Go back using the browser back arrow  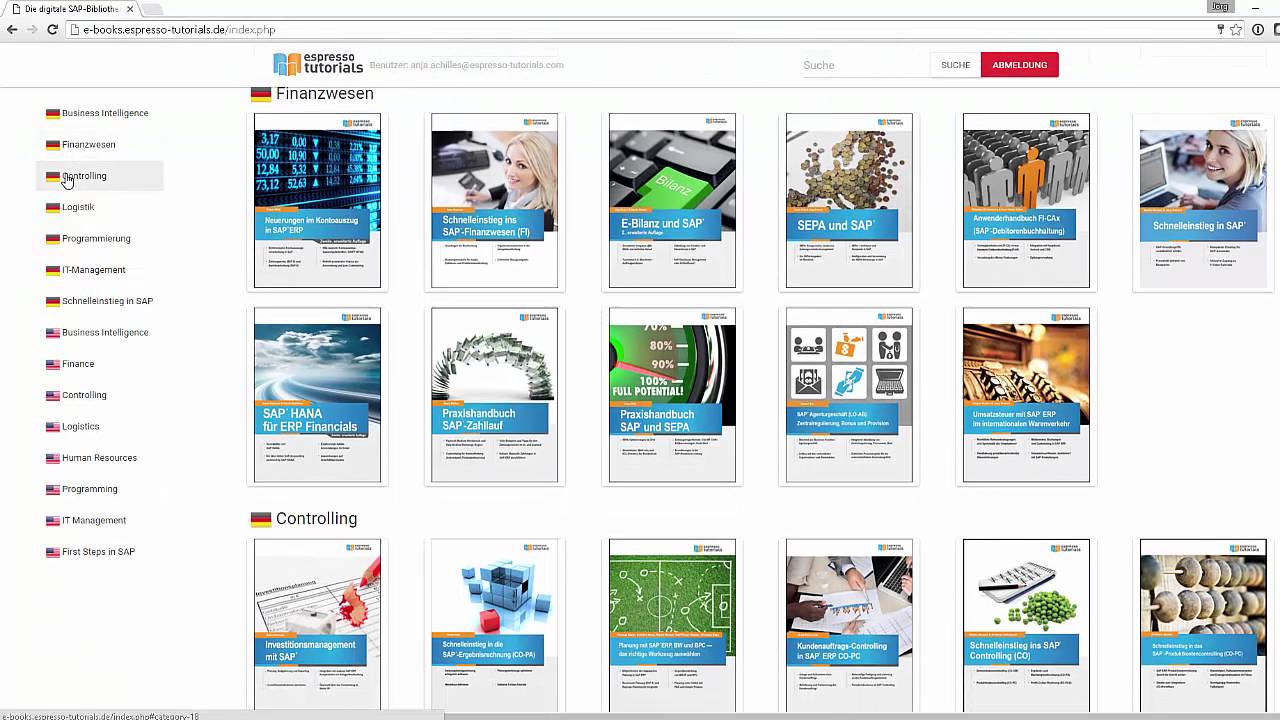pyautogui.click(x=12, y=30)
